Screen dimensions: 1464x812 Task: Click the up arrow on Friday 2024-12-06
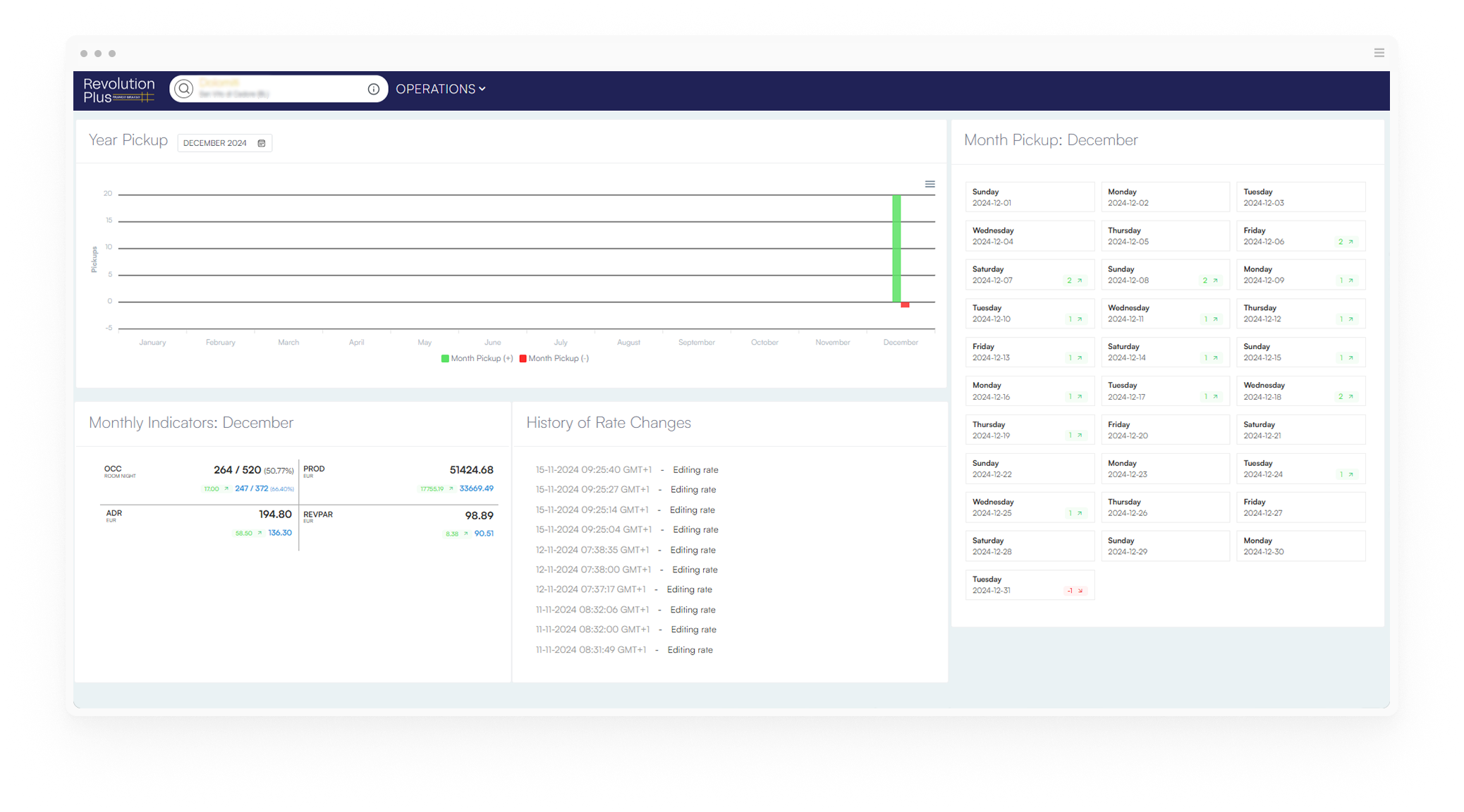pyautogui.click(x=1351, y=242)
